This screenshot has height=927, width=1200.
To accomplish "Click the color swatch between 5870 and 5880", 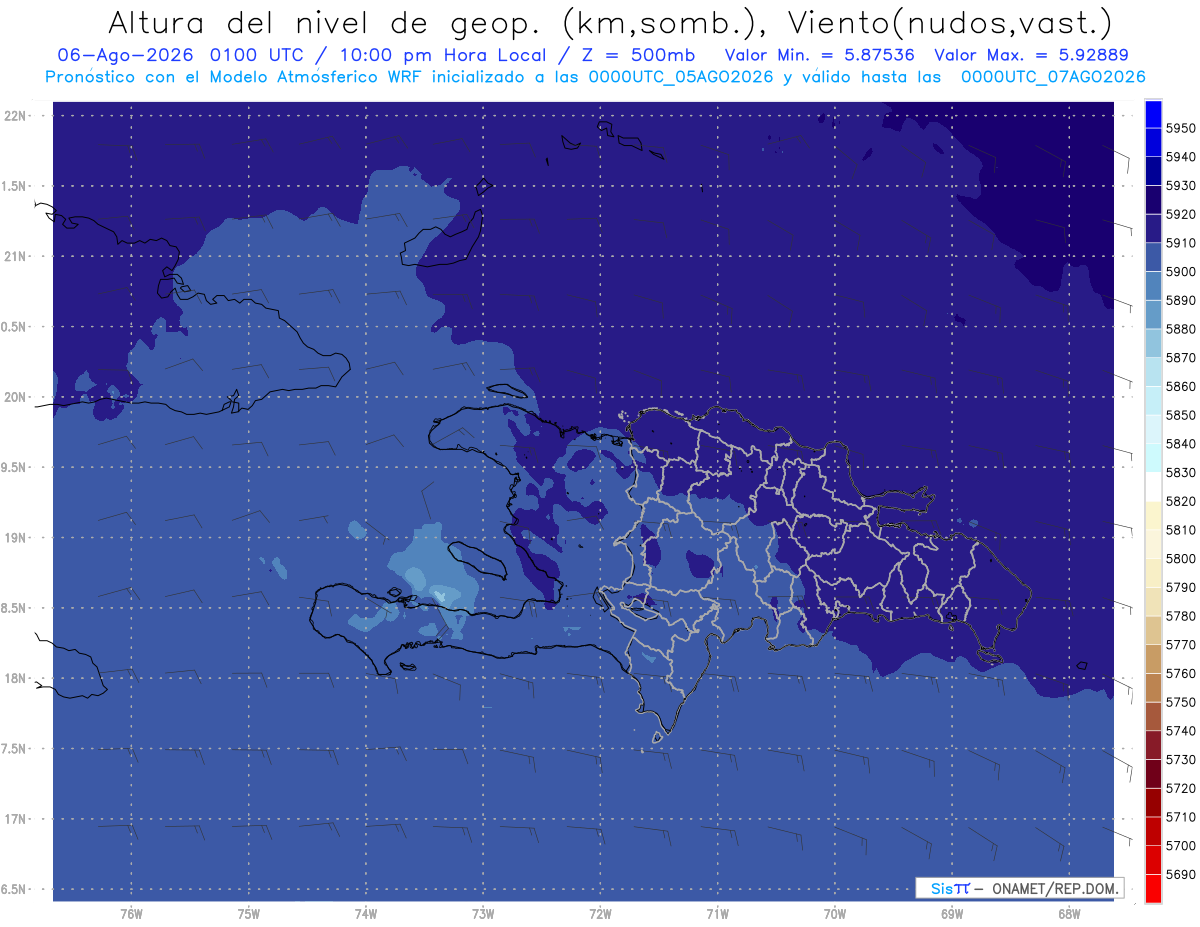I will 1153,343.
